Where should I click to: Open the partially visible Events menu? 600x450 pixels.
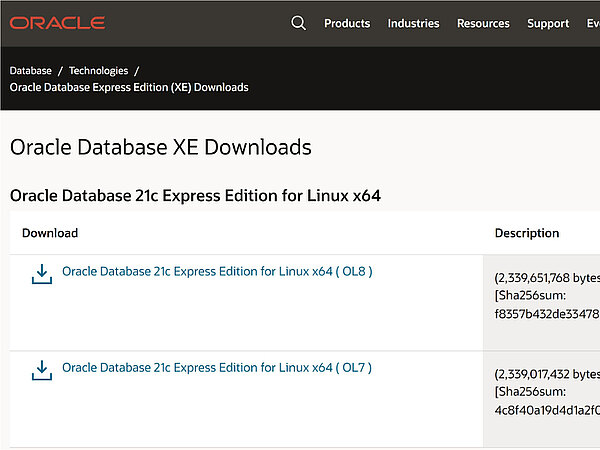592,23
